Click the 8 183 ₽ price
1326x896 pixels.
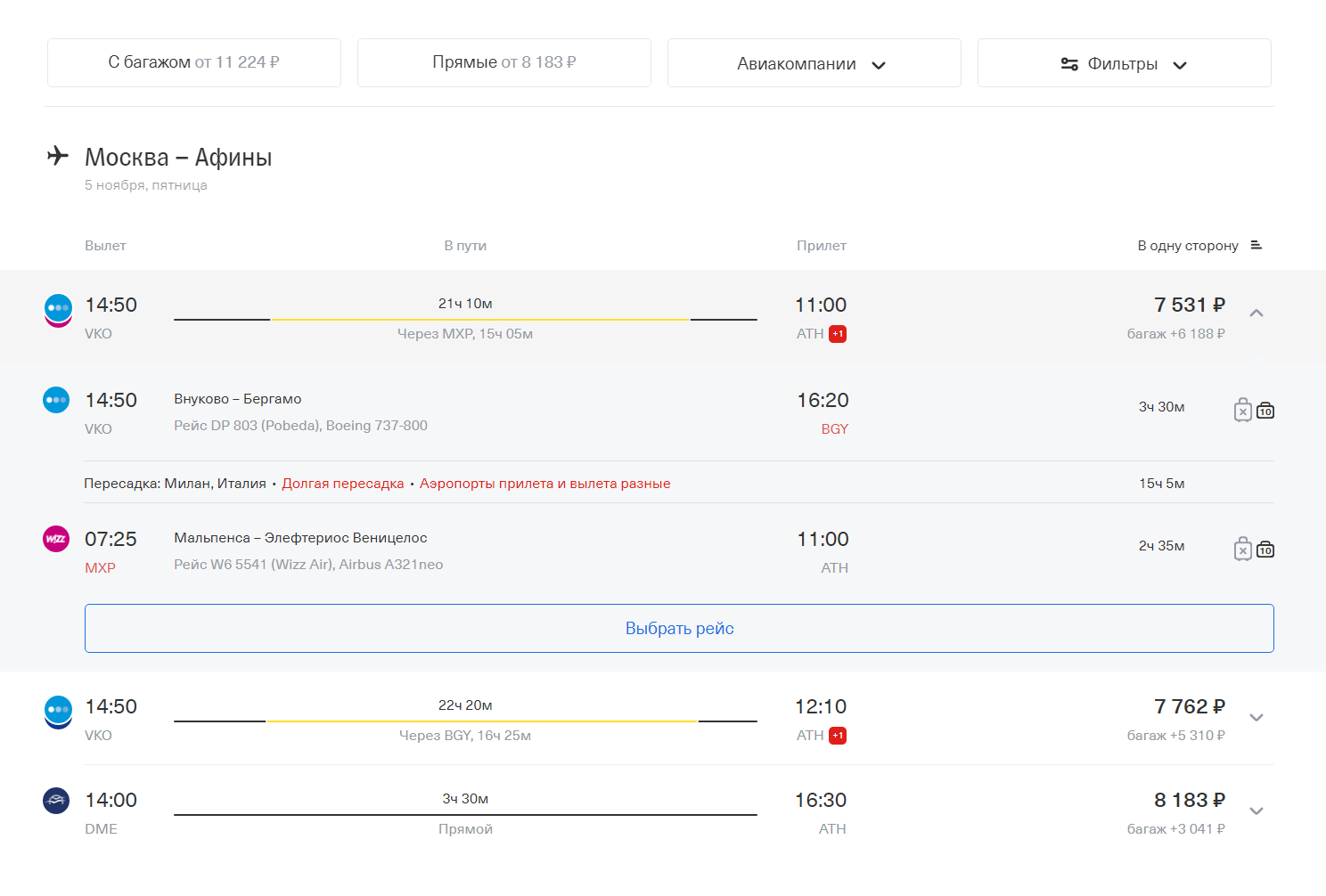1190,800
